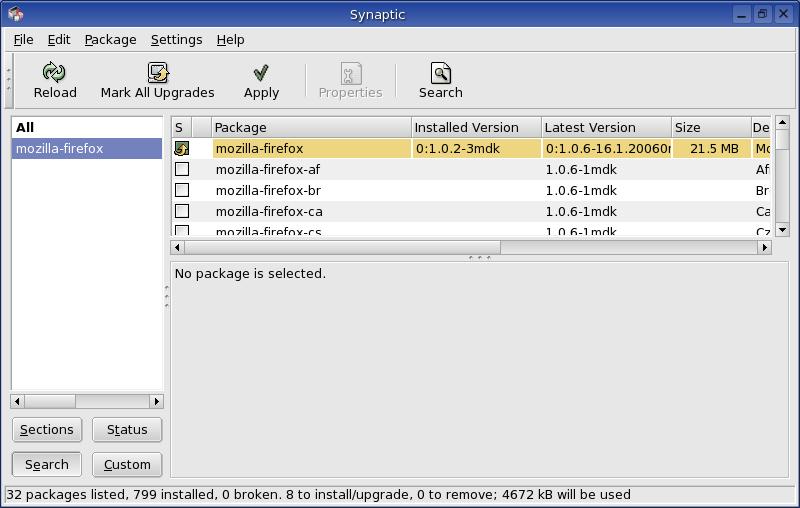
Task: Click the Custom filter button
Action: tap(127, 465)
